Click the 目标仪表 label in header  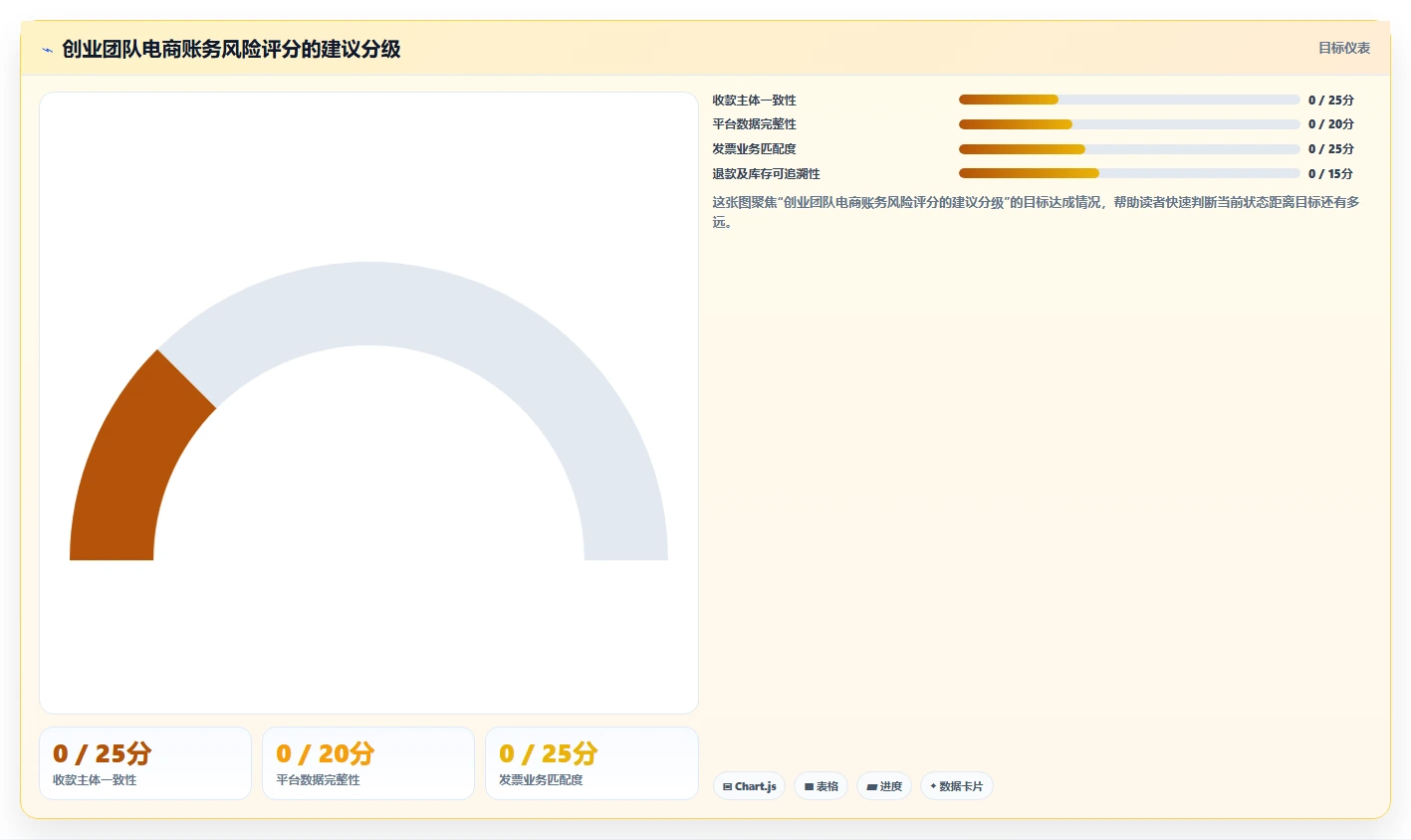coord(1344,48)
